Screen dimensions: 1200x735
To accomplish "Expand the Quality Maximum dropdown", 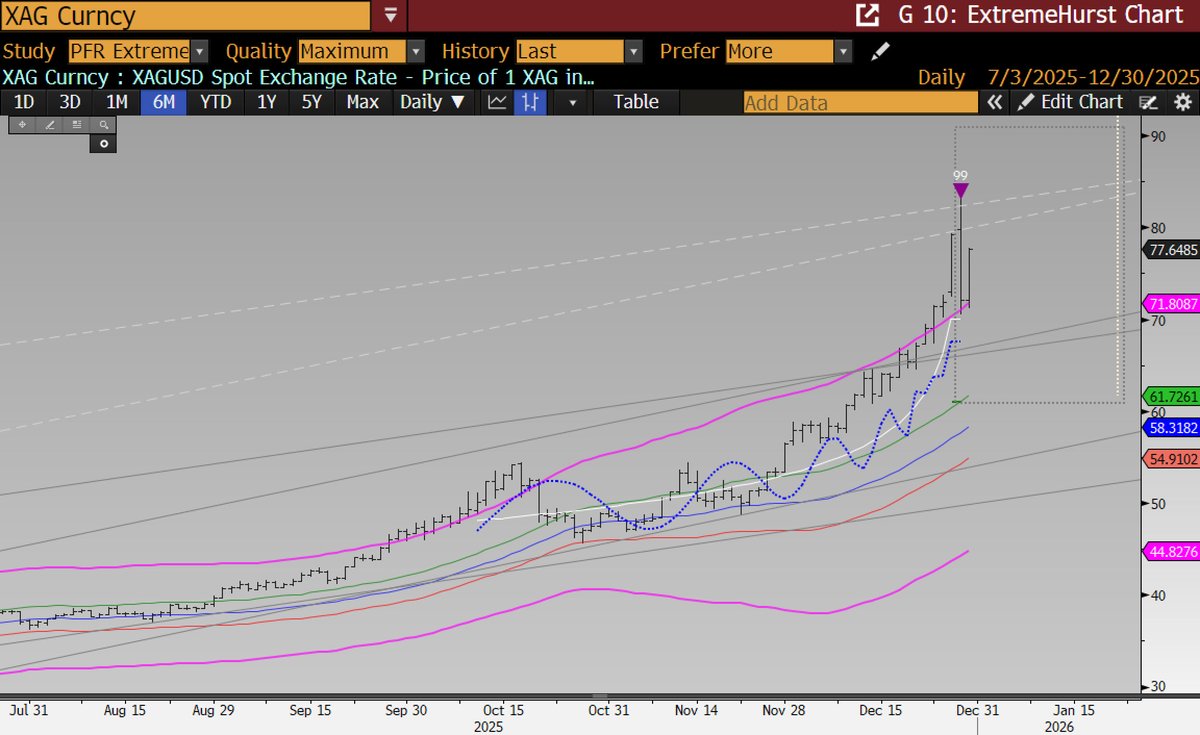I will (415, 50).
